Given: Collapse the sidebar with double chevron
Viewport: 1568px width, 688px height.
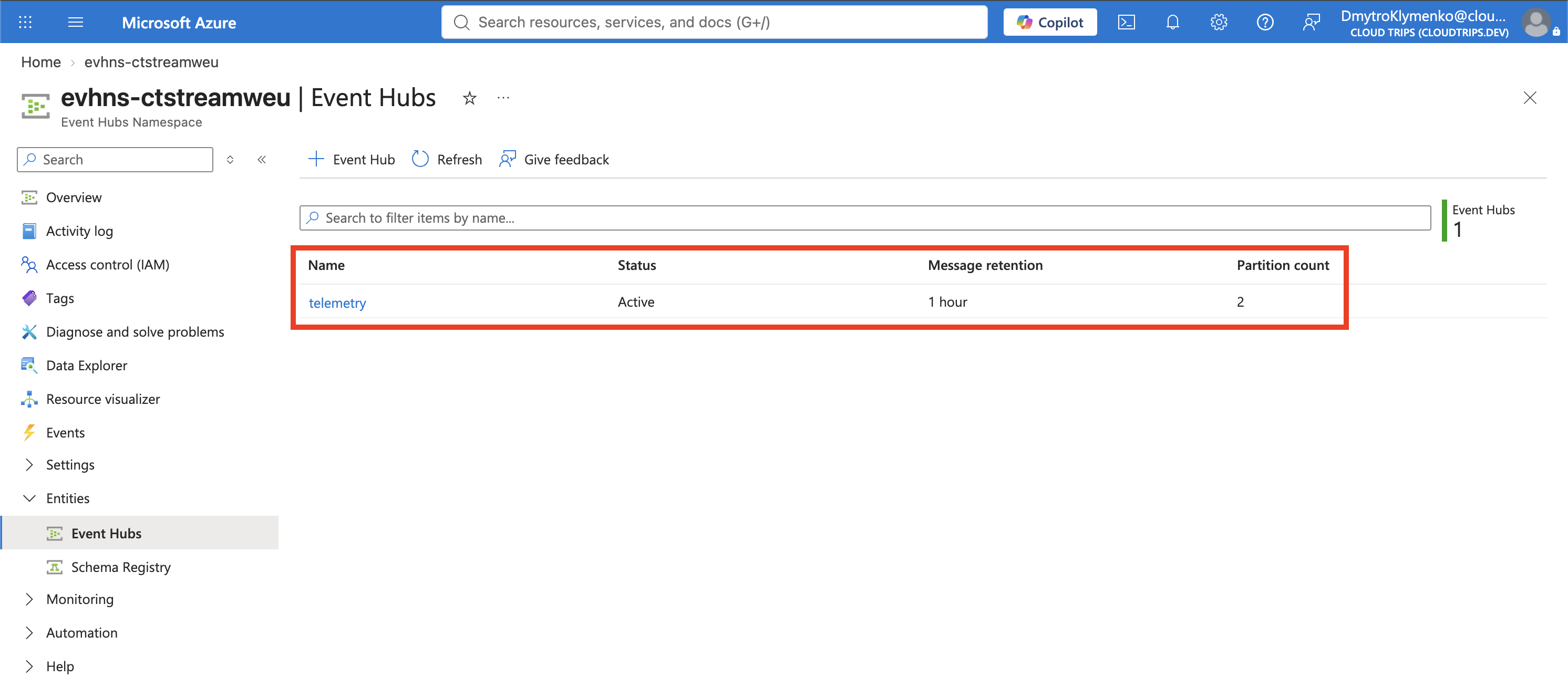Looking at the screenshot, I should coord(262,159).
